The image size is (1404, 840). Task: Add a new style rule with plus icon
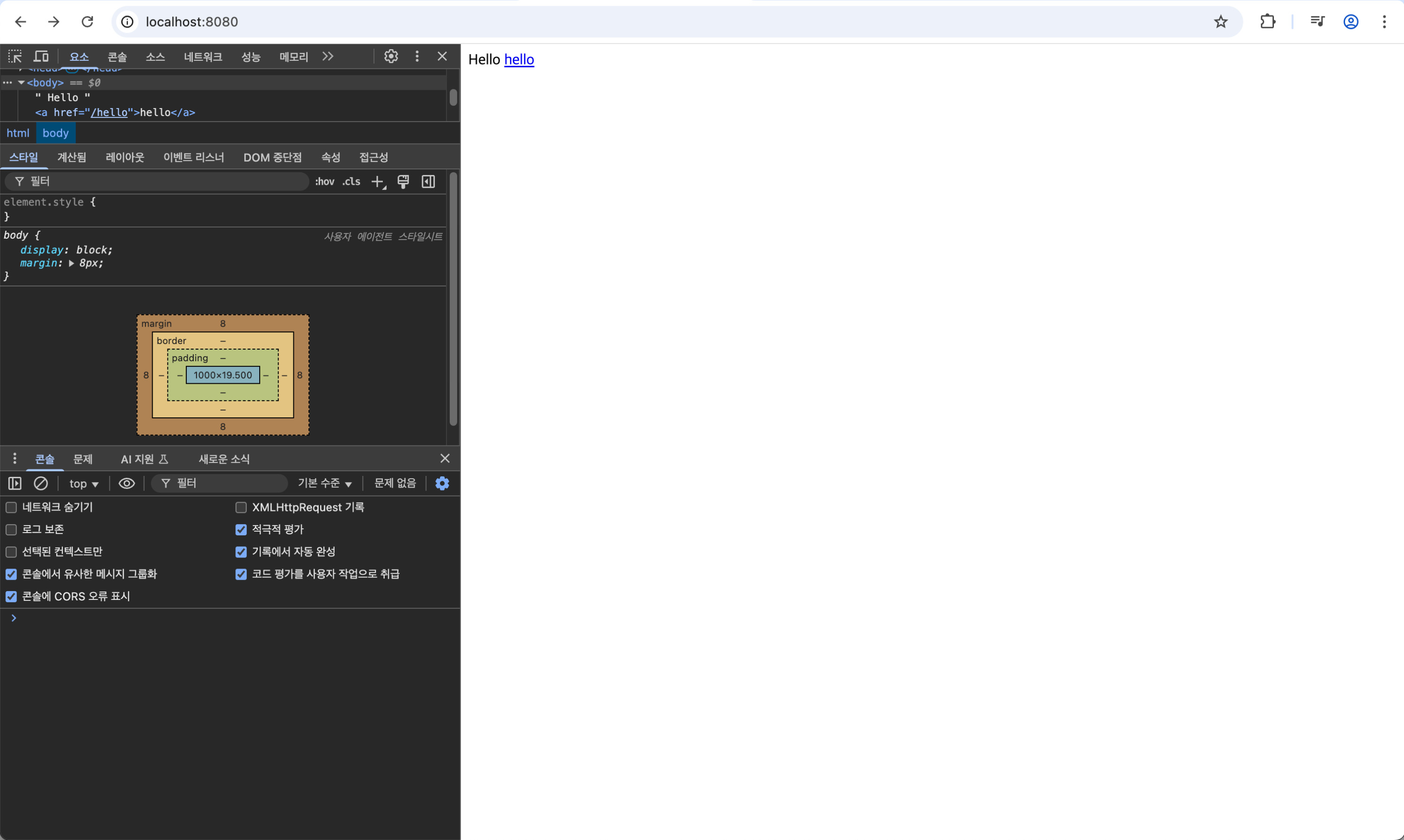click(378, 182)
